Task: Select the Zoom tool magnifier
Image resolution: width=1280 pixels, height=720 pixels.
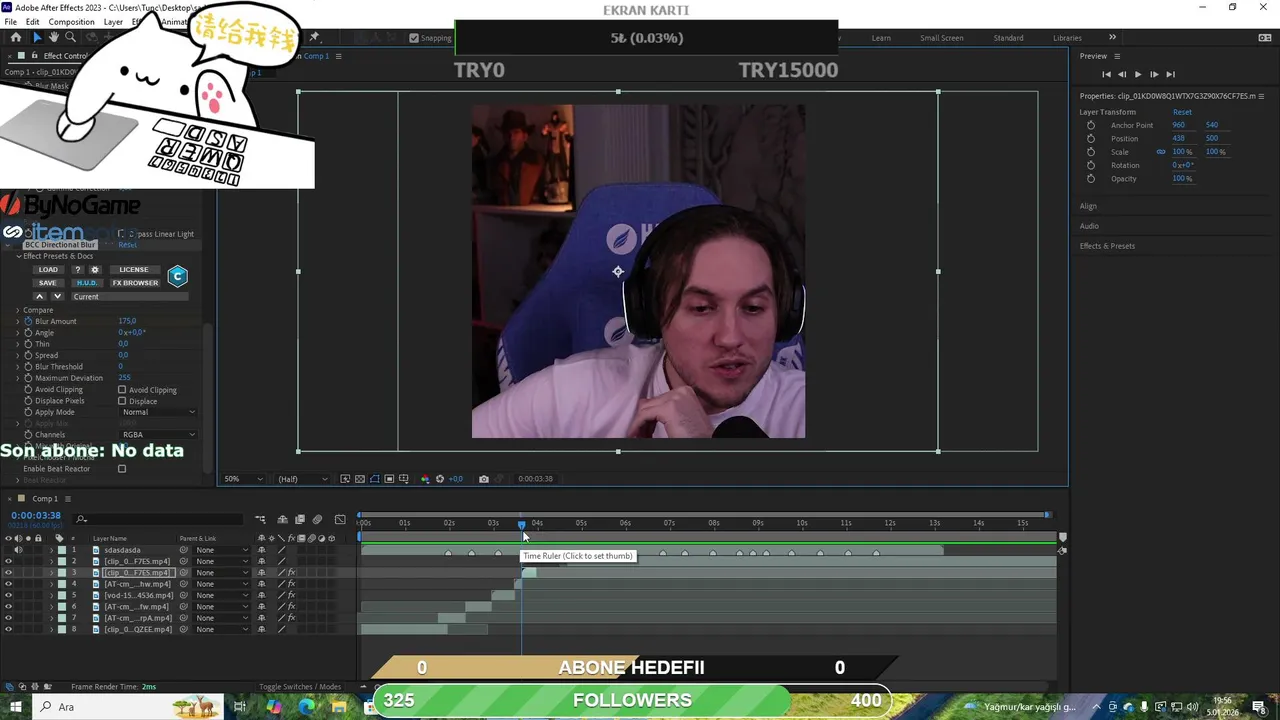Action: click(71, 37)
